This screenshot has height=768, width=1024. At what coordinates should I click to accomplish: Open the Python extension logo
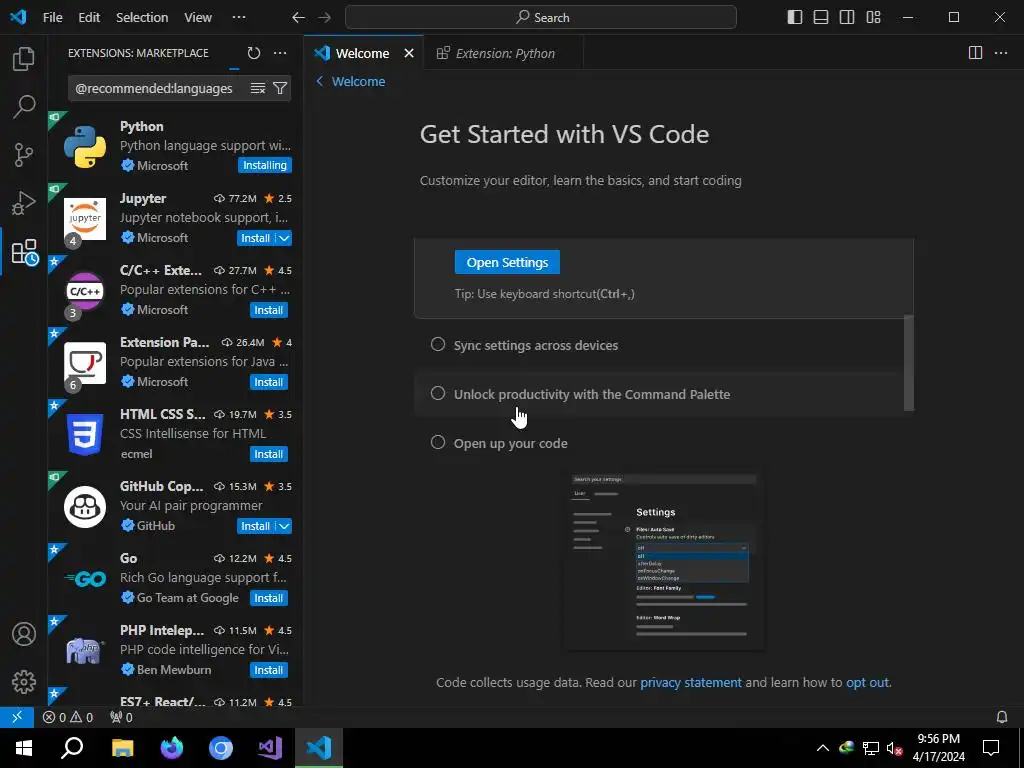pyautogui.click(x=85, y=146)
